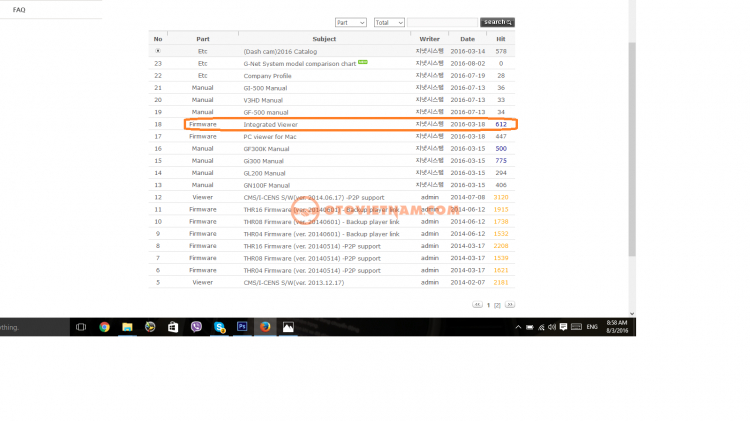
Task: Open the Integrated Viewer firmware link
Action: click(270, 124)
